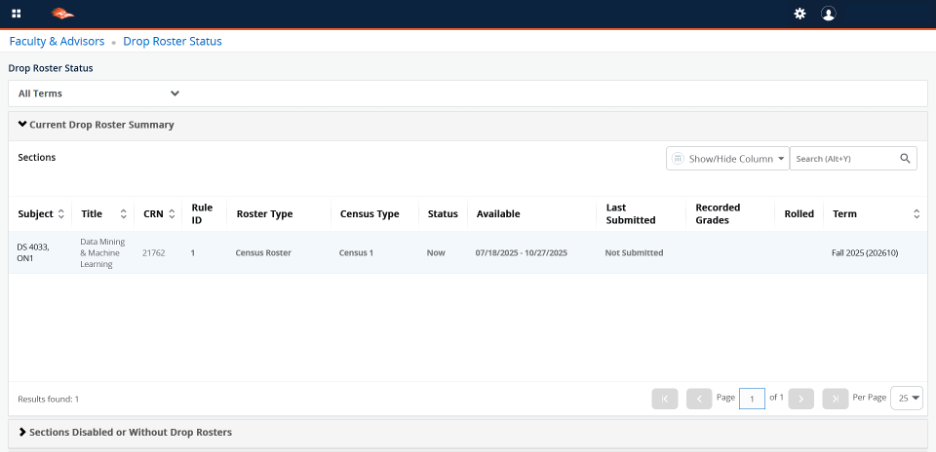
Task: Open settings gear icon
Action: click(799, 14)
